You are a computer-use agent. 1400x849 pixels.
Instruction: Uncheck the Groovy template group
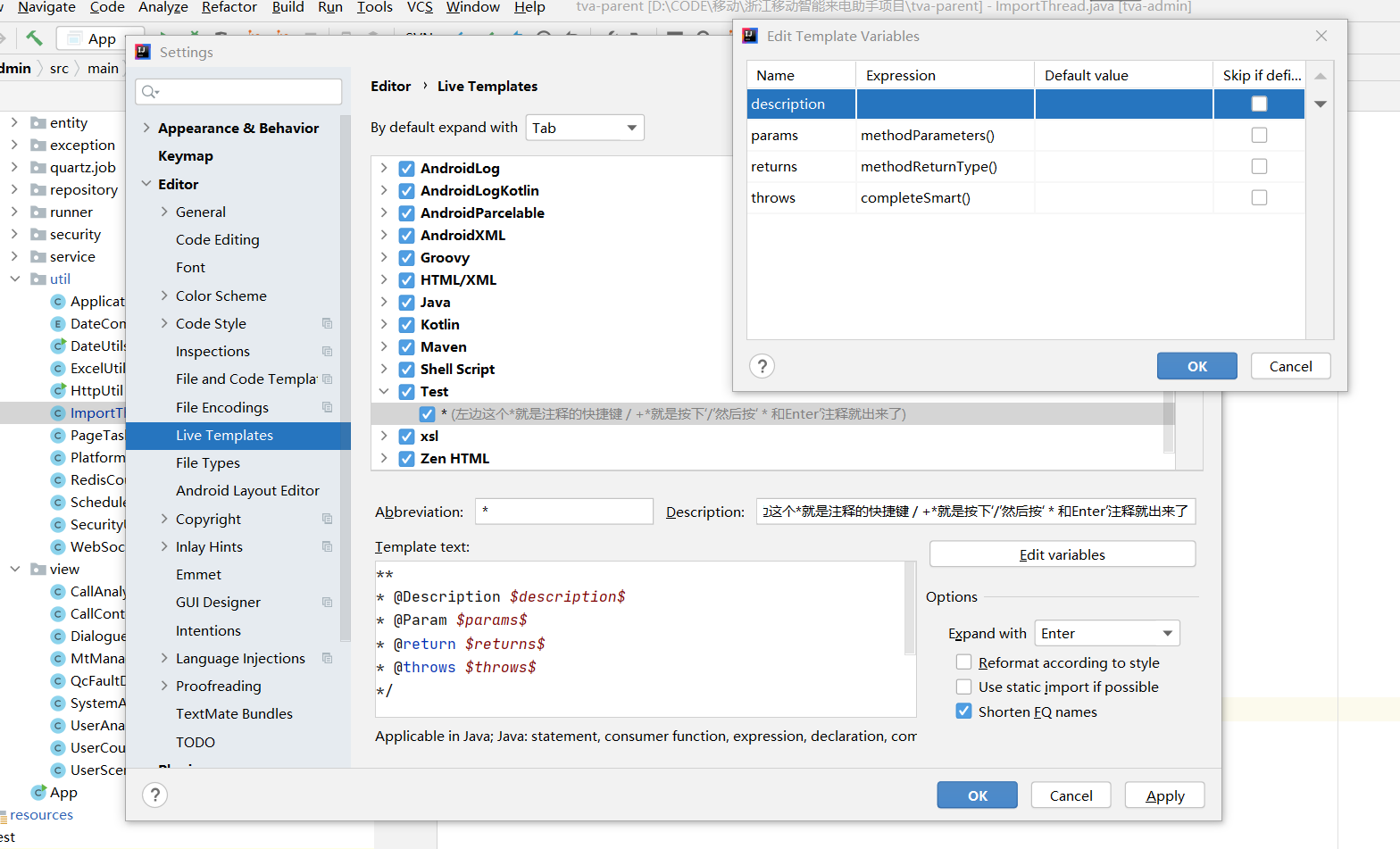pos(406,257)
